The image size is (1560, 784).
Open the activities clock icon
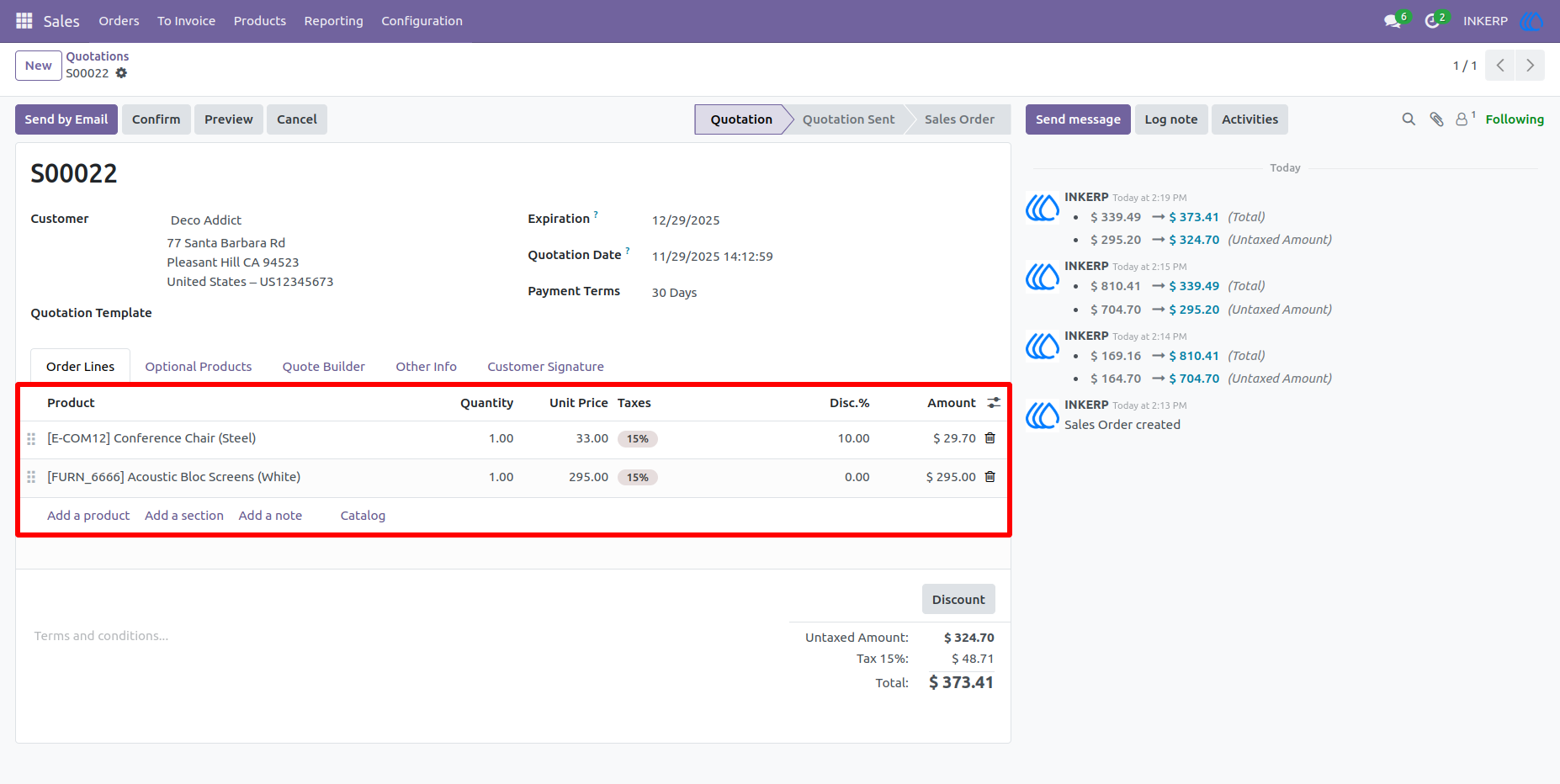click(x=1432, y=21)
